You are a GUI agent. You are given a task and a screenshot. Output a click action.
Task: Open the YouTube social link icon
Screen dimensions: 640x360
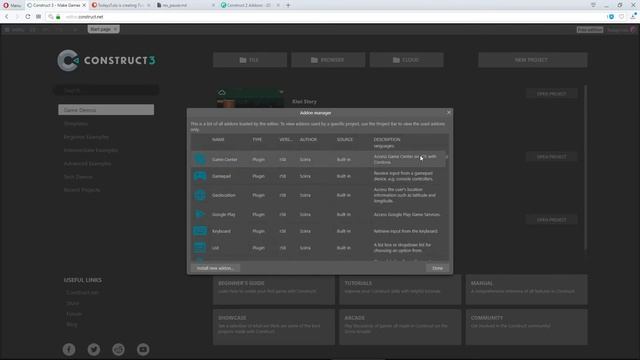click(x=143, y=349)
